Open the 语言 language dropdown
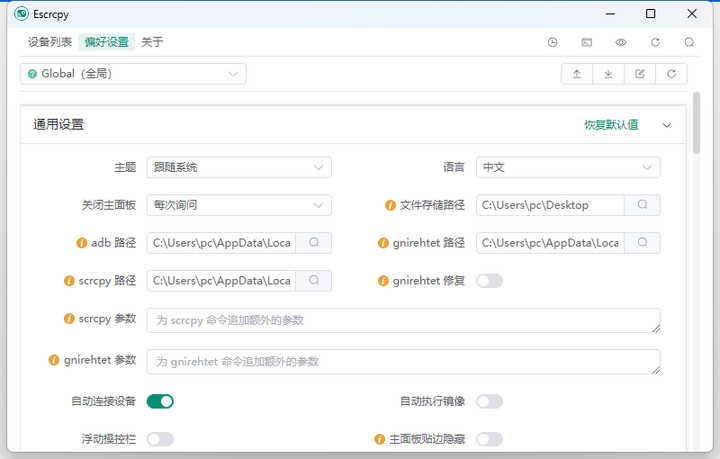The height and width of the screenshot is (459, 720). [568, 168]
